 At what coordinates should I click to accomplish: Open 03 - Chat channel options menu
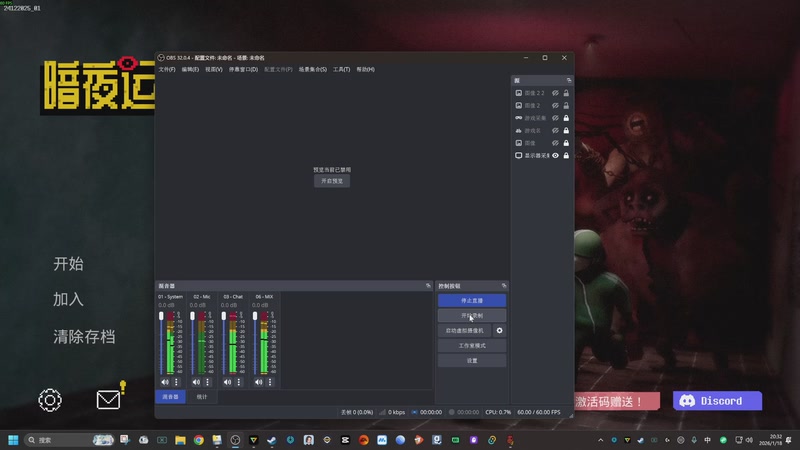[239, 382]
